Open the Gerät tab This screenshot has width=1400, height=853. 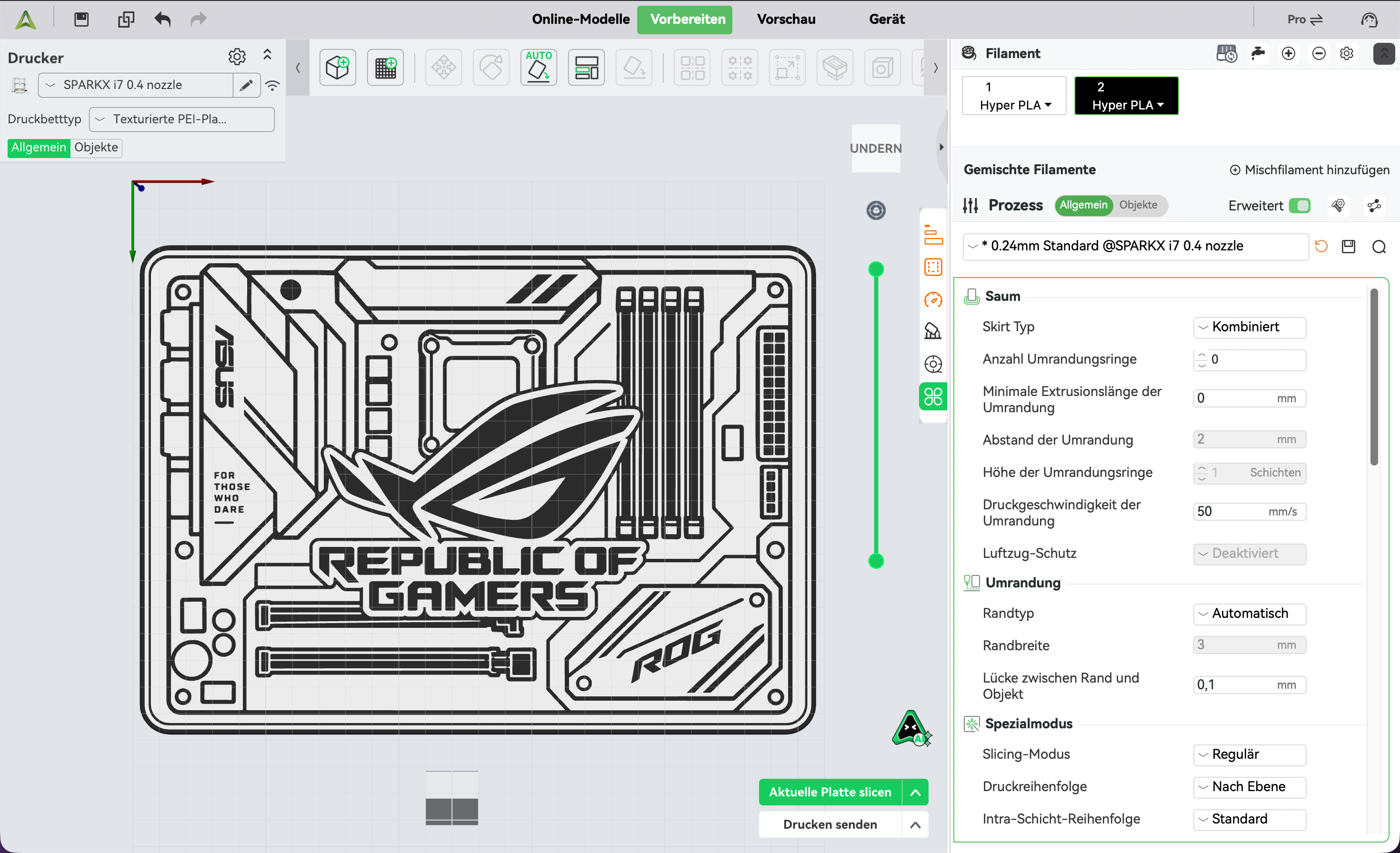886,20
